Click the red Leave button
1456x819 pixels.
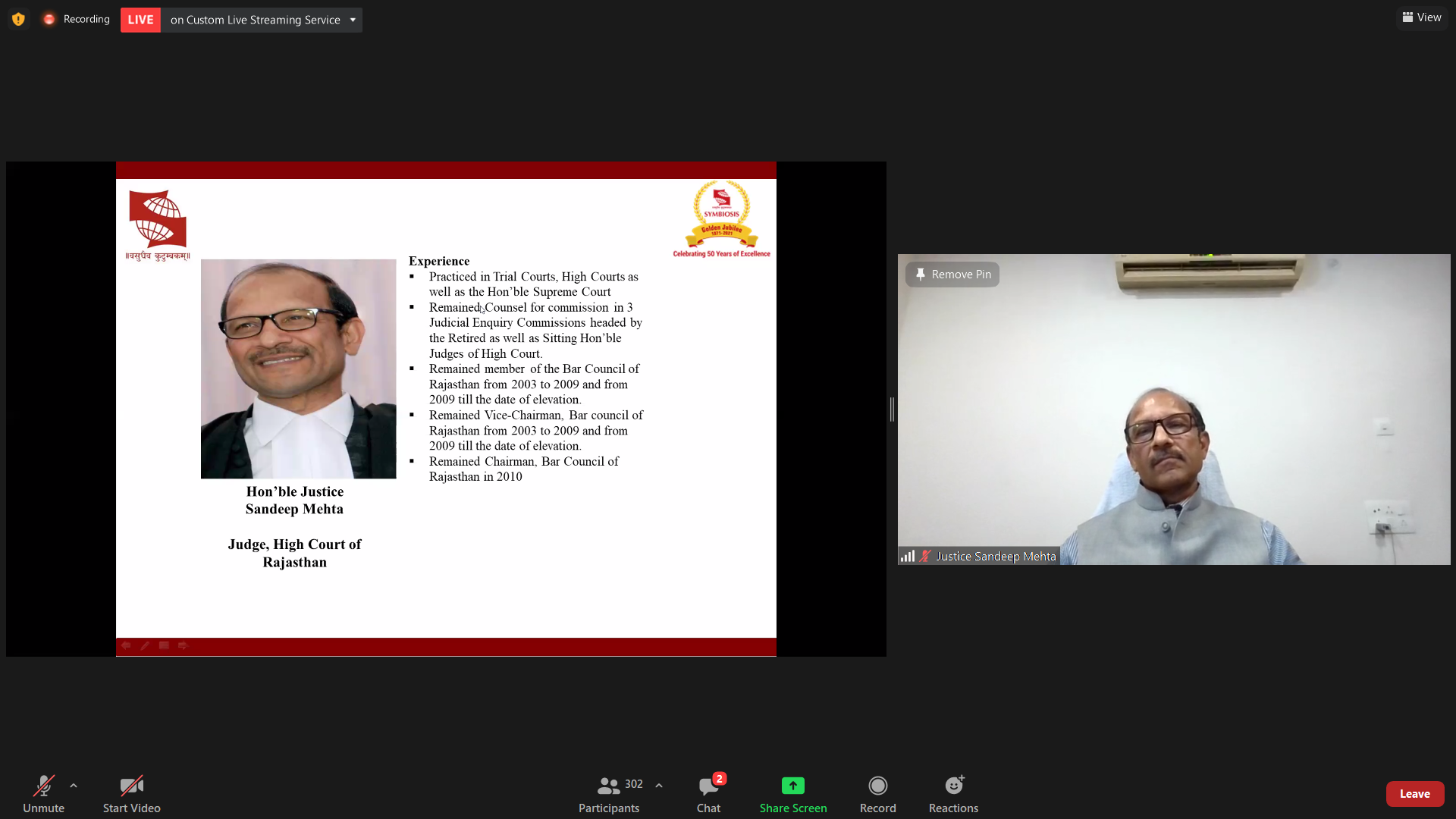coord(1414,794)
